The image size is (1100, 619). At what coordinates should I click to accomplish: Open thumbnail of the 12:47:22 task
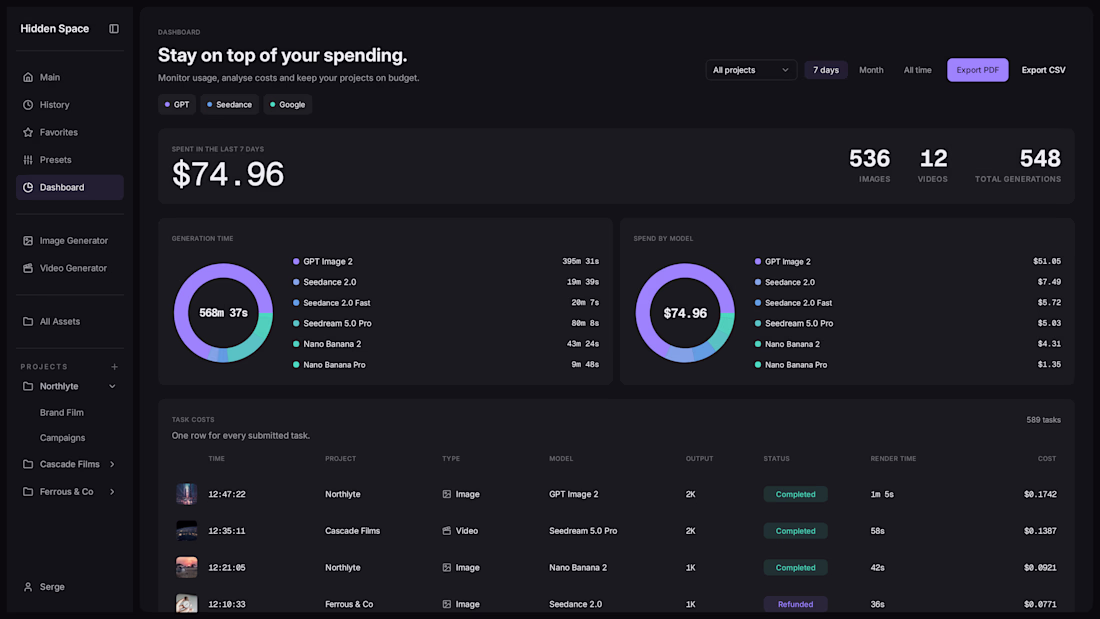187,494
